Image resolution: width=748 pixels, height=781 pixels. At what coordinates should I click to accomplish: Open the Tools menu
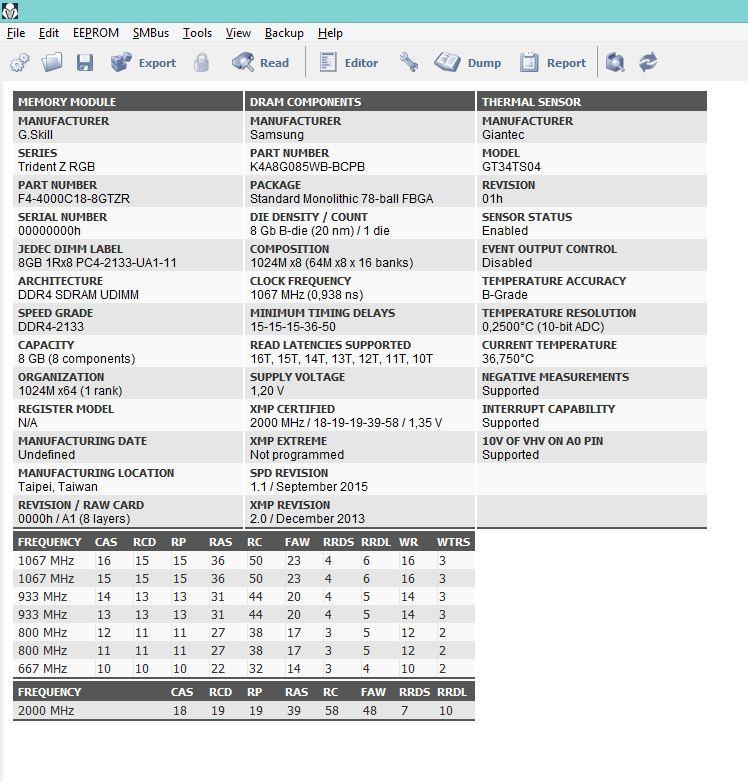pos(197,33)
